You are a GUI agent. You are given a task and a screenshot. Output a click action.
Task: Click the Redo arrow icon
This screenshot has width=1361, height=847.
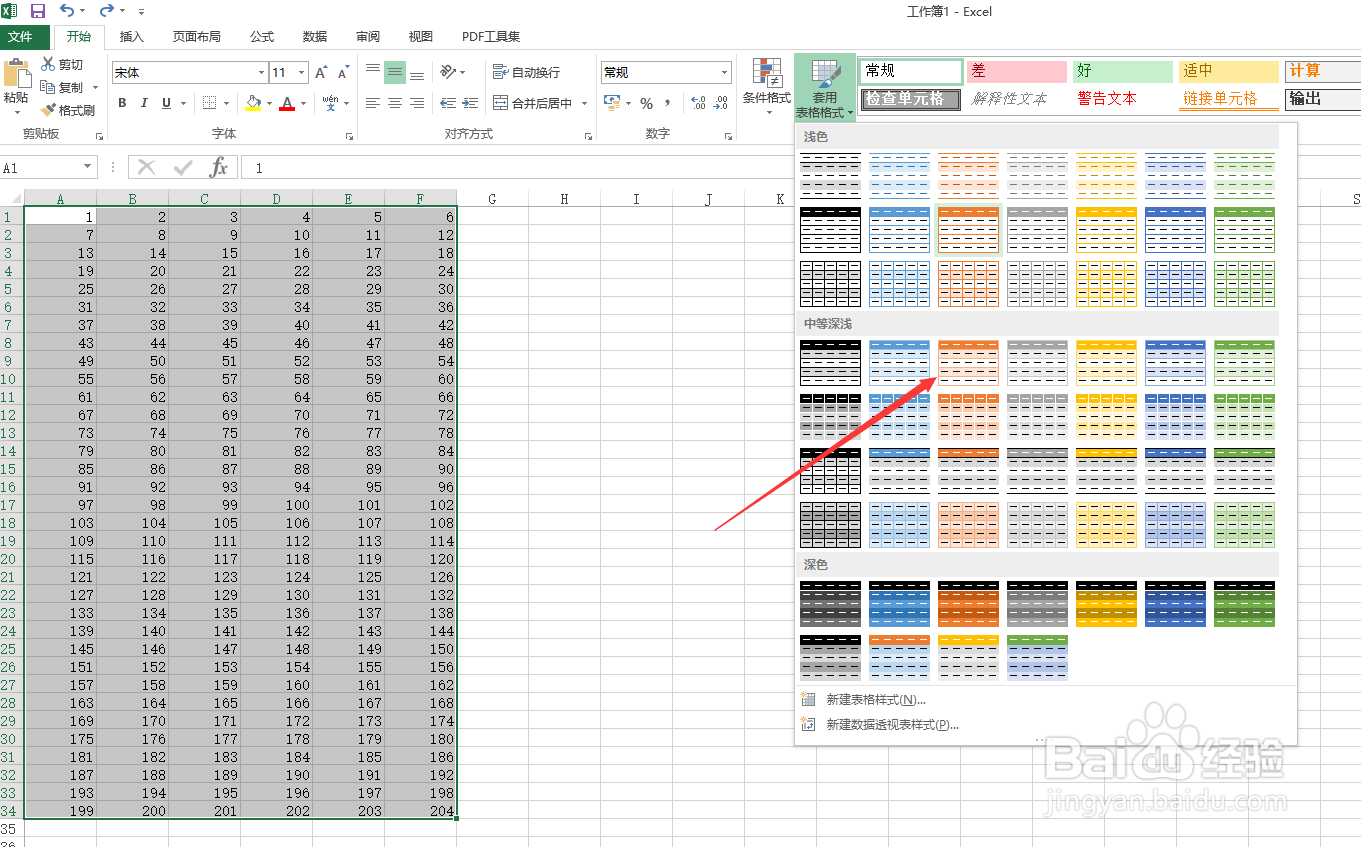point(107,11)
